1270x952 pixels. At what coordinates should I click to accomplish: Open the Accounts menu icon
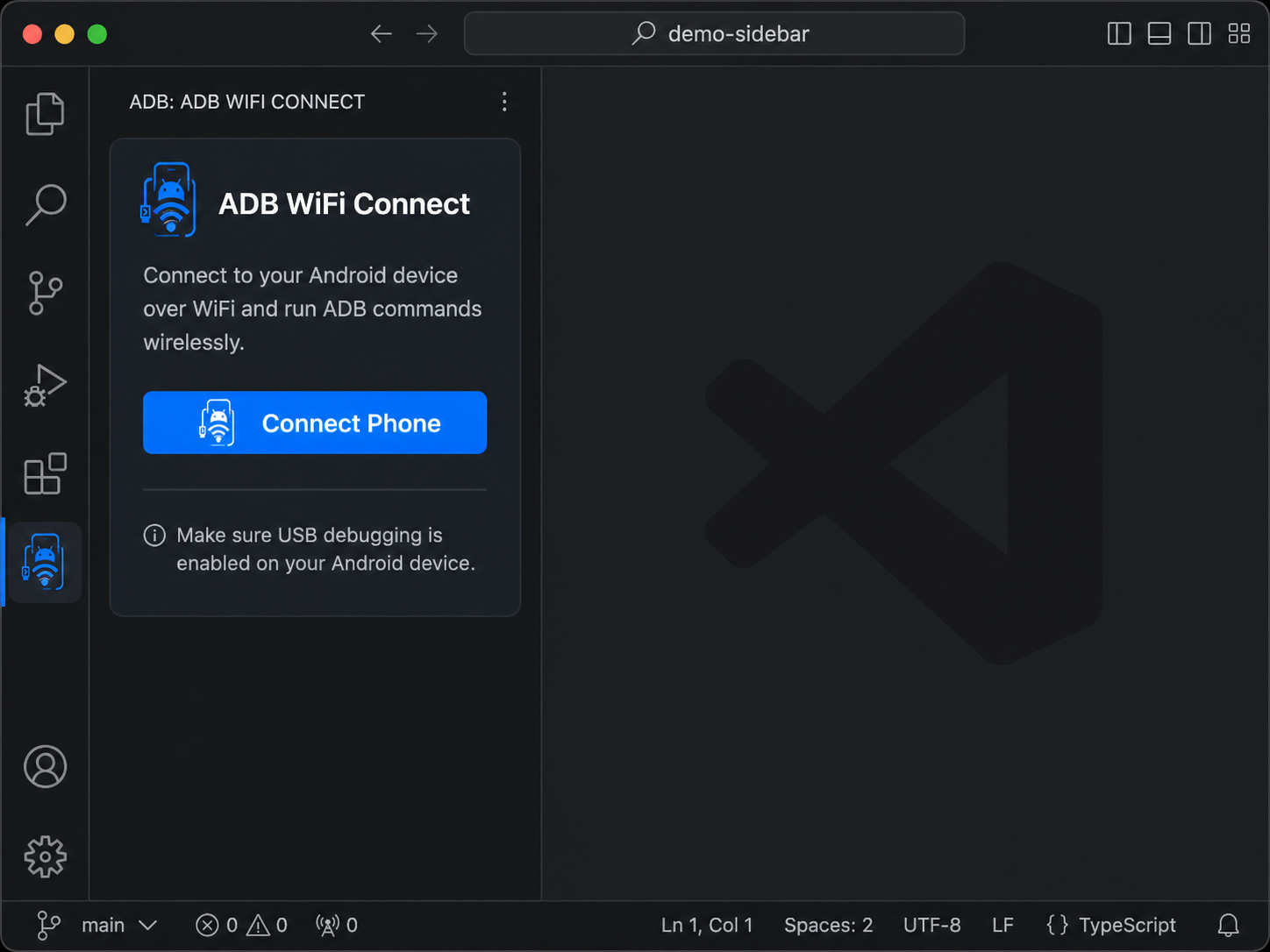pos(45,767)
